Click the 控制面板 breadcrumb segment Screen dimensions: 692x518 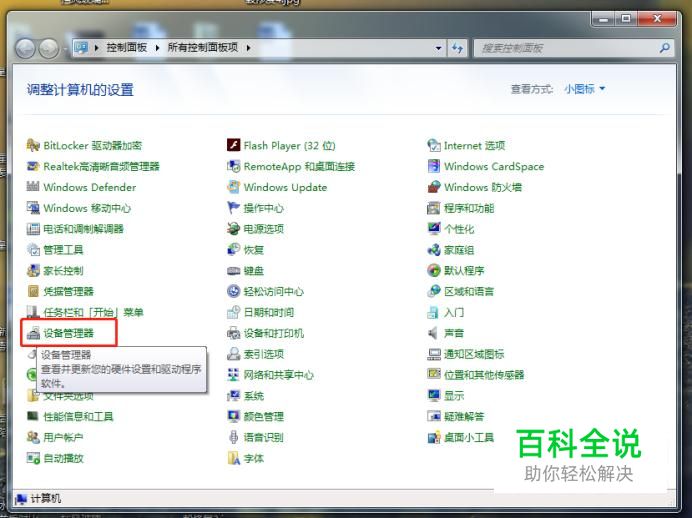(x=127, y=47)
